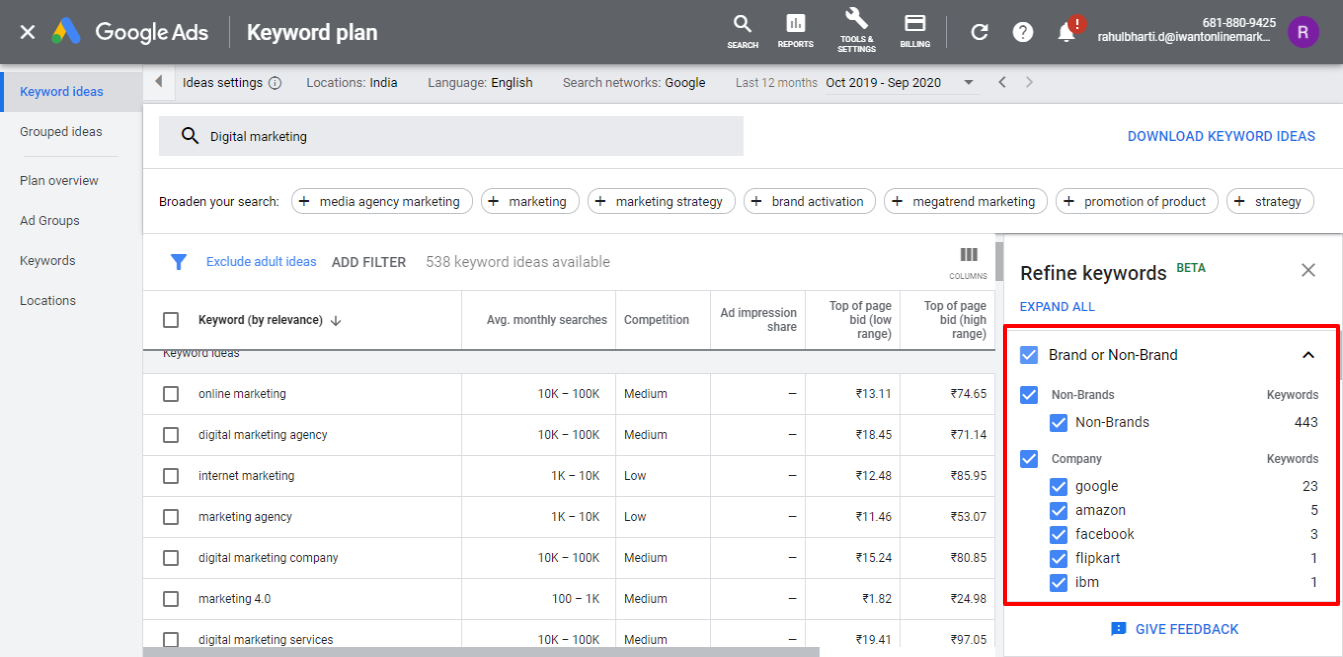The height and width of the screenshot is (657, 1343).
Task: Add 'promotion of product' suggestion chip
Action: click(x=1138, y=201)
